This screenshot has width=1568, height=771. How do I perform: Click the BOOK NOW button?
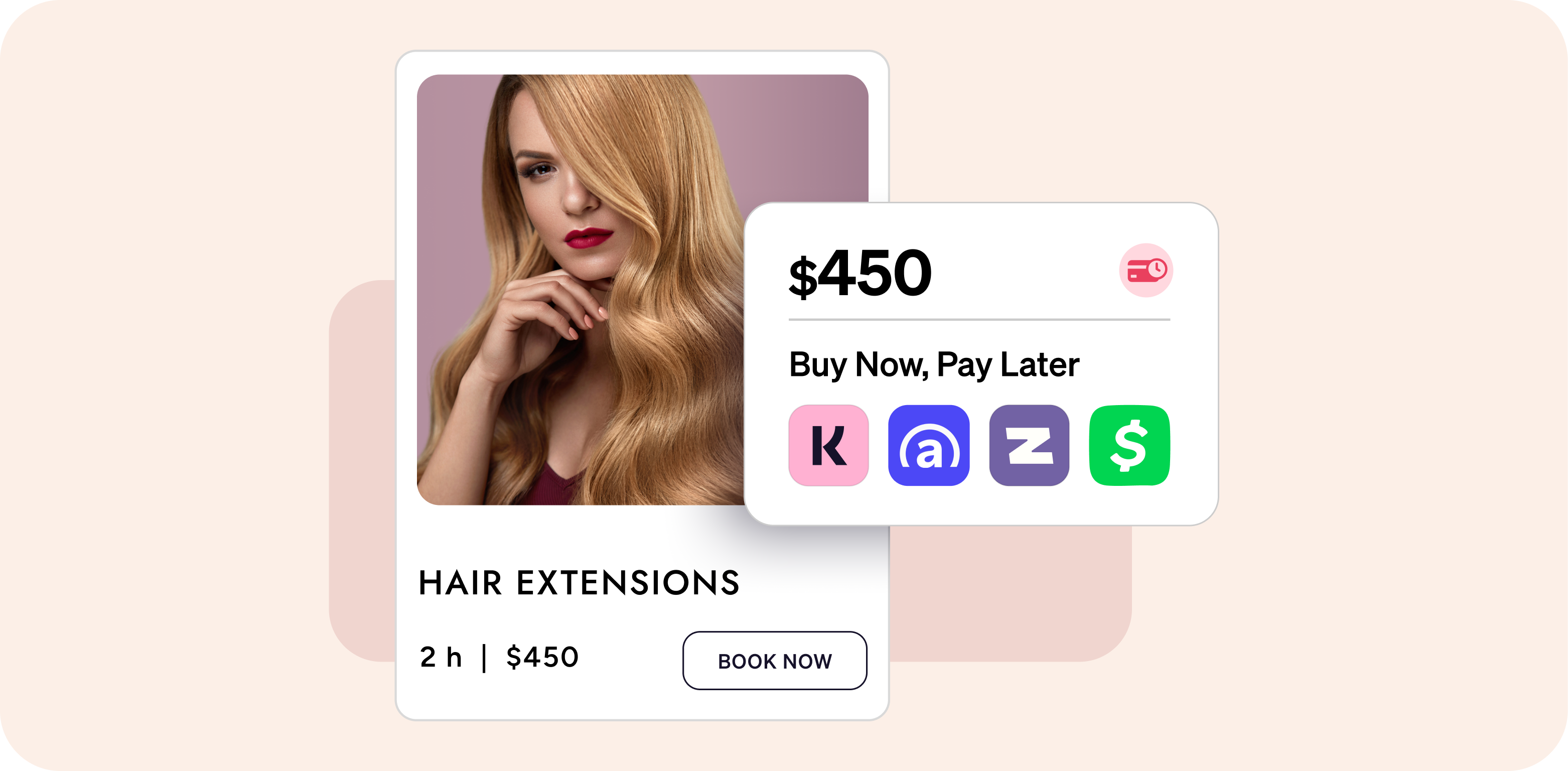point(775,661)
